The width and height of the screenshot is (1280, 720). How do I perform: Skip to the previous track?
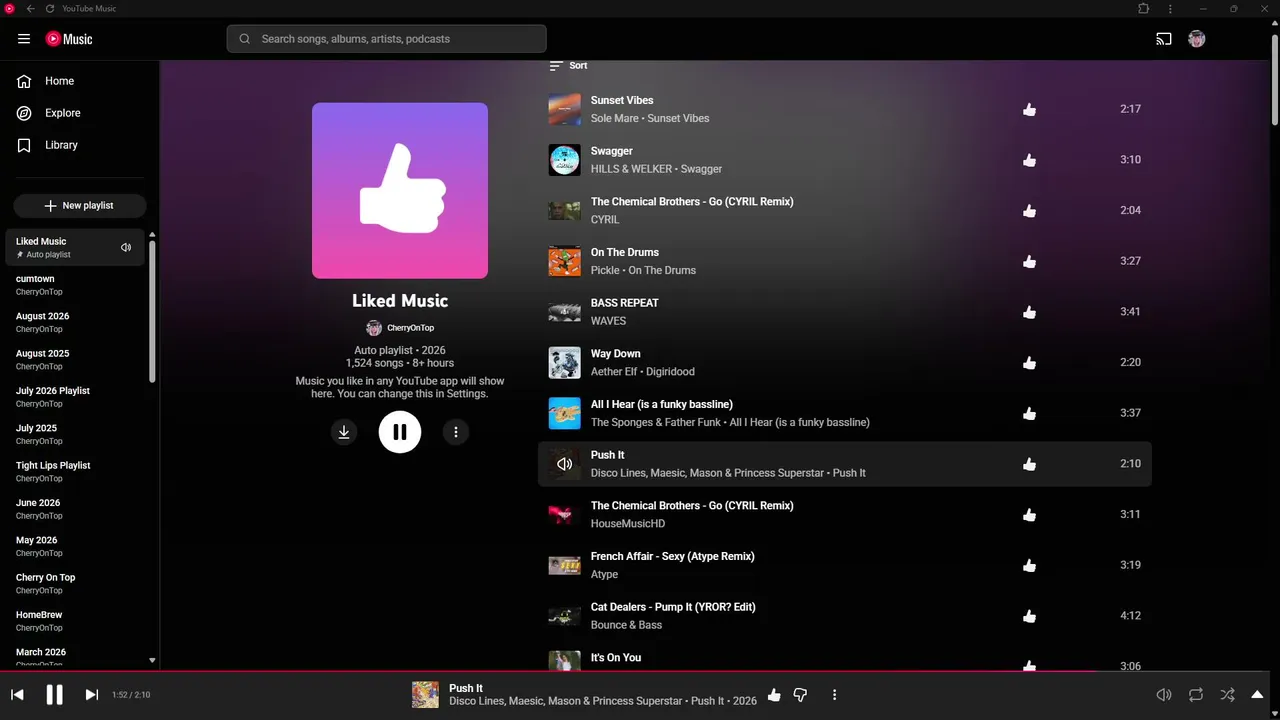pyautogui.click(x=17, y=695)
